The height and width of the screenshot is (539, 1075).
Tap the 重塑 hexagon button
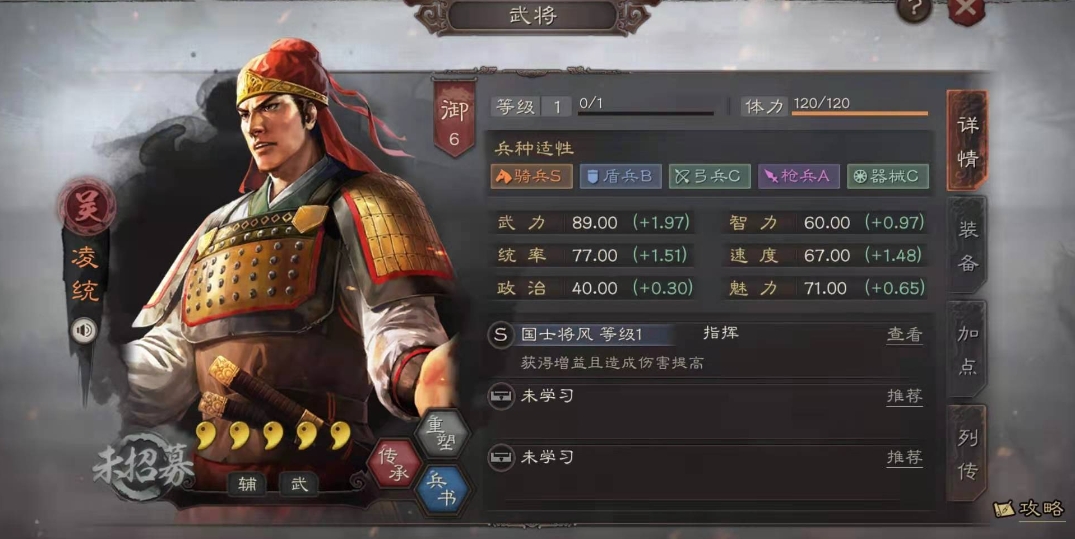(443, 433)
